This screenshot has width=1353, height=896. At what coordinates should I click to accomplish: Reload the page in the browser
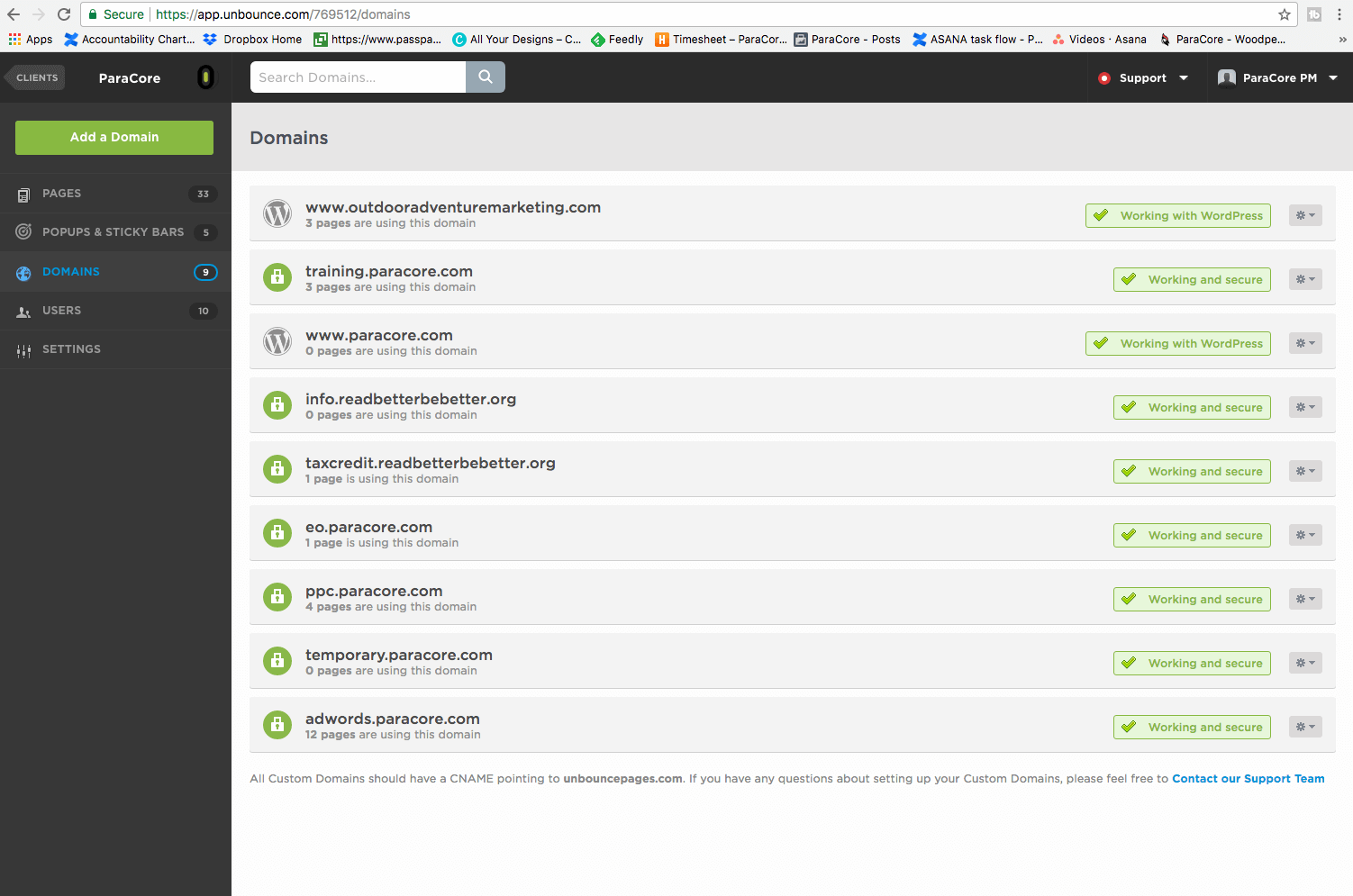(64, 14)
